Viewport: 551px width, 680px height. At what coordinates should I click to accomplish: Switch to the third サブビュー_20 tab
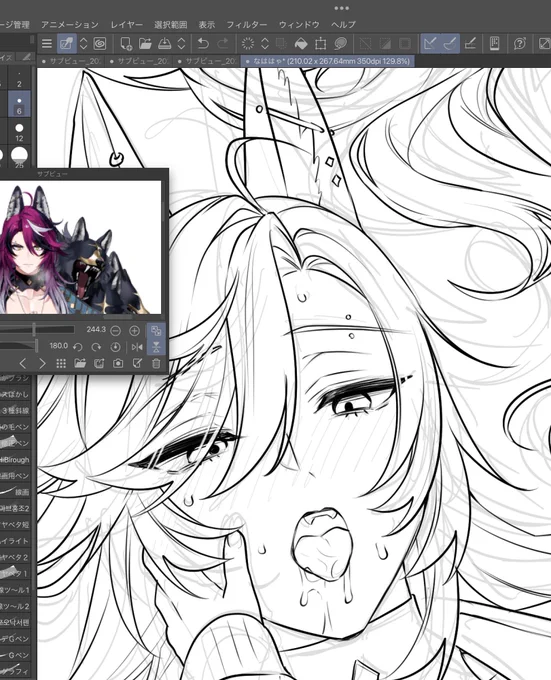click(207, 61)
